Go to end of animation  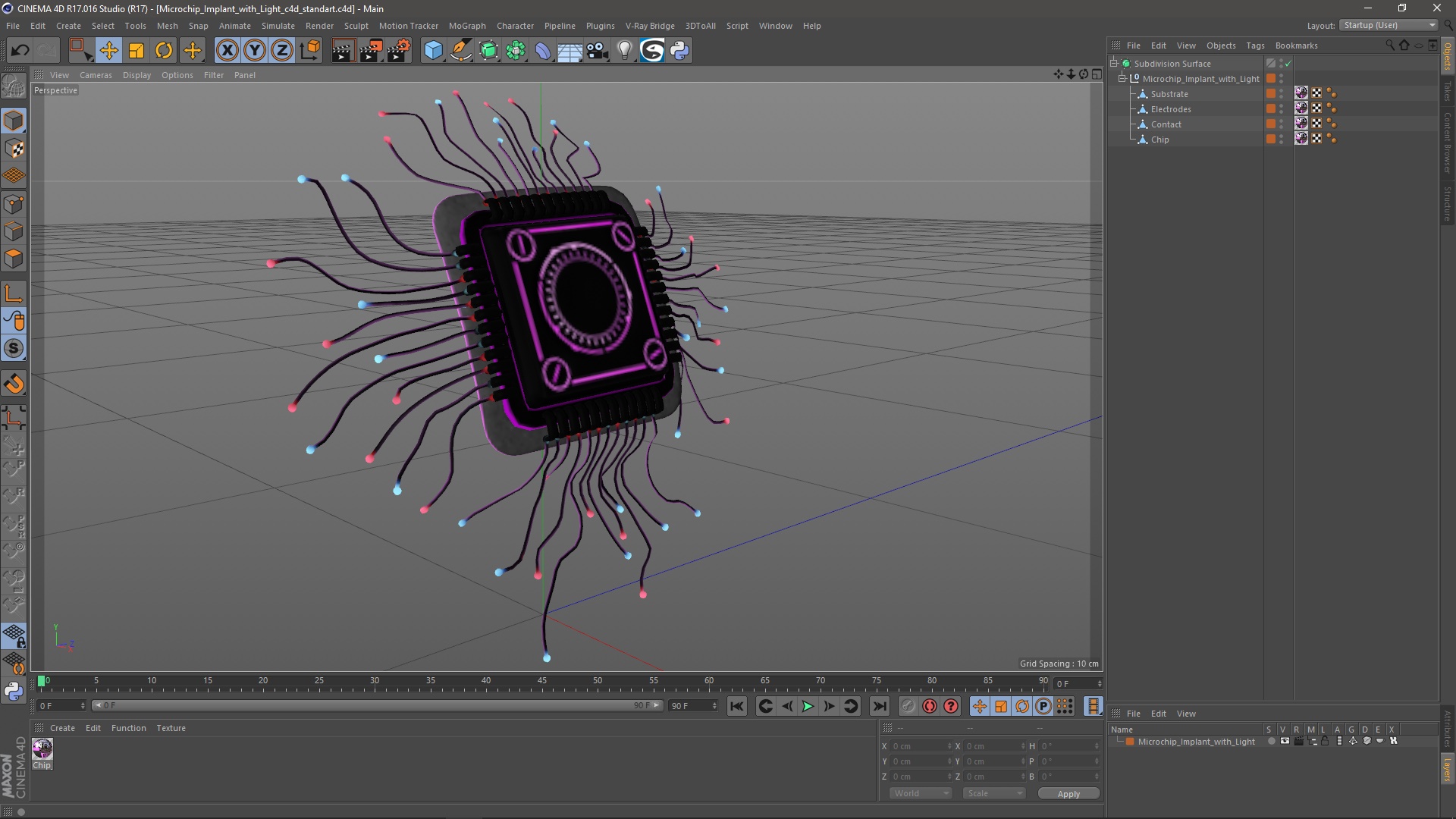pyautogui.click(x=880, y=707)
